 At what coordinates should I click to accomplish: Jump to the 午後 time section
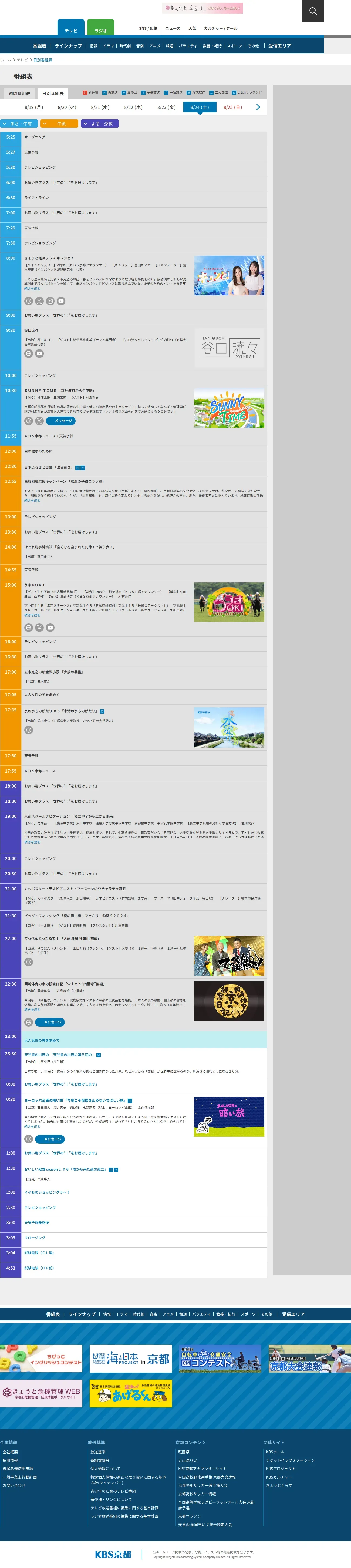[60, 124]
